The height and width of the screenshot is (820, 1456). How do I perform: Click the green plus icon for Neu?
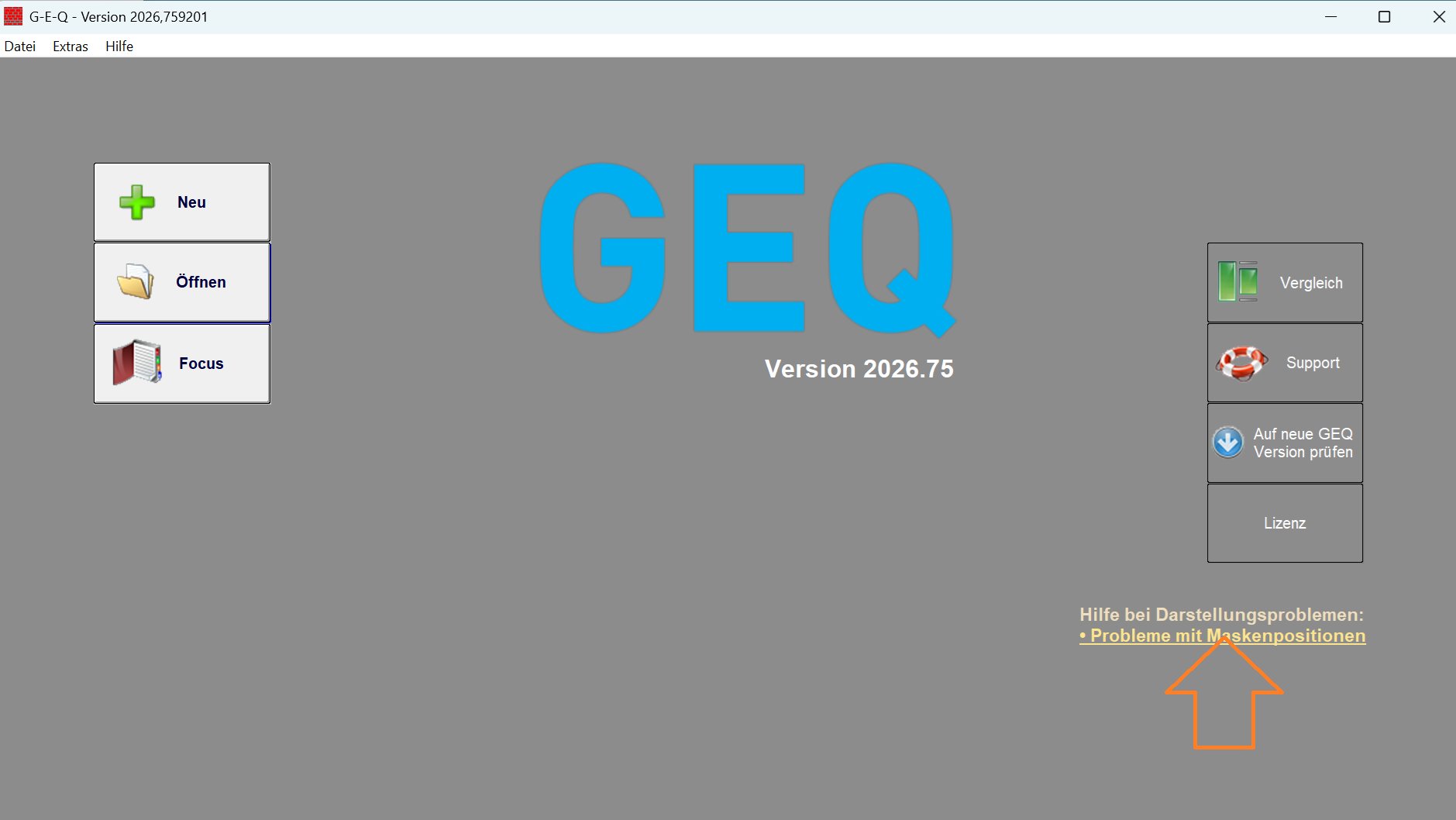tap(137, 202)
